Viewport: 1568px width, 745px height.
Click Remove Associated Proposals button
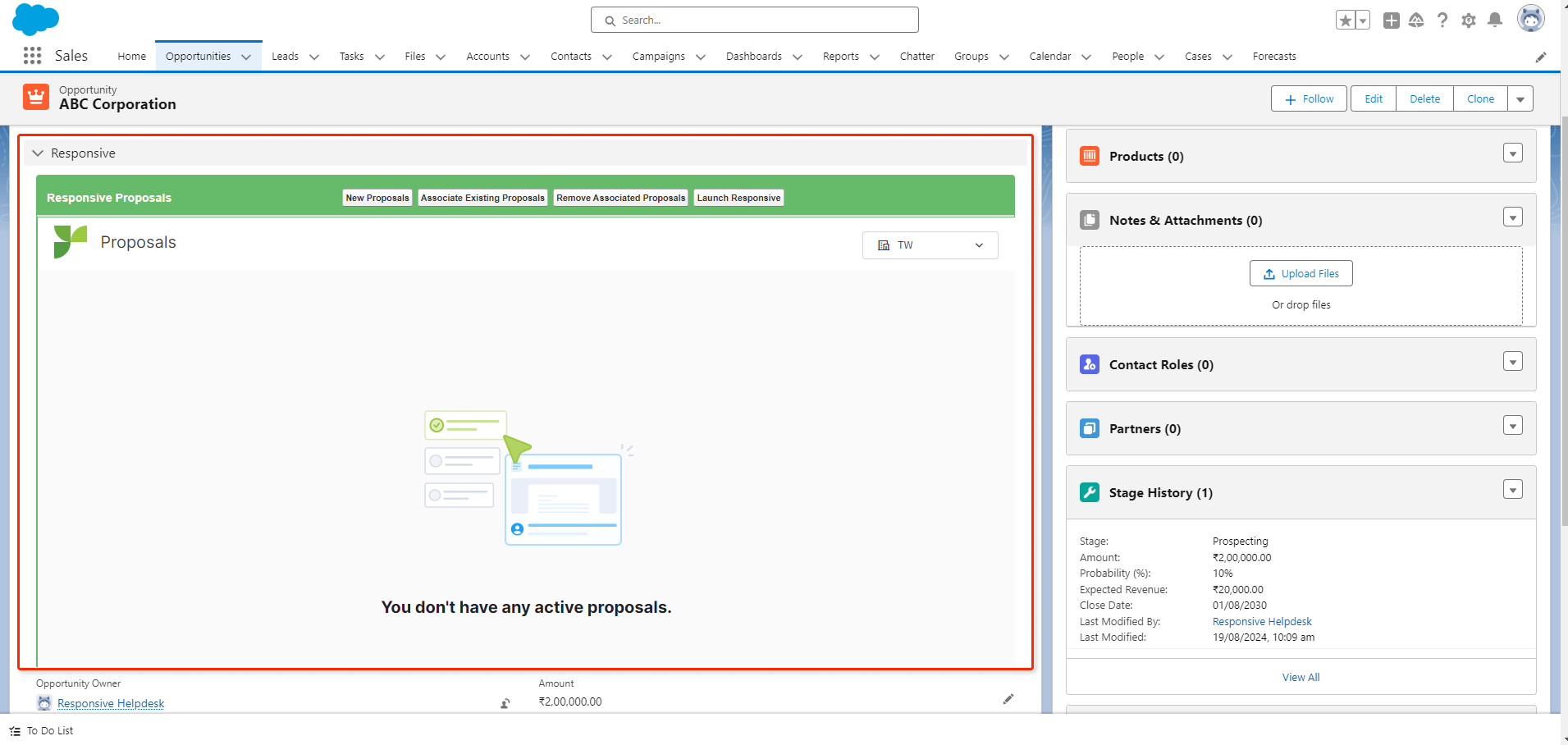[x=620, y=198]
